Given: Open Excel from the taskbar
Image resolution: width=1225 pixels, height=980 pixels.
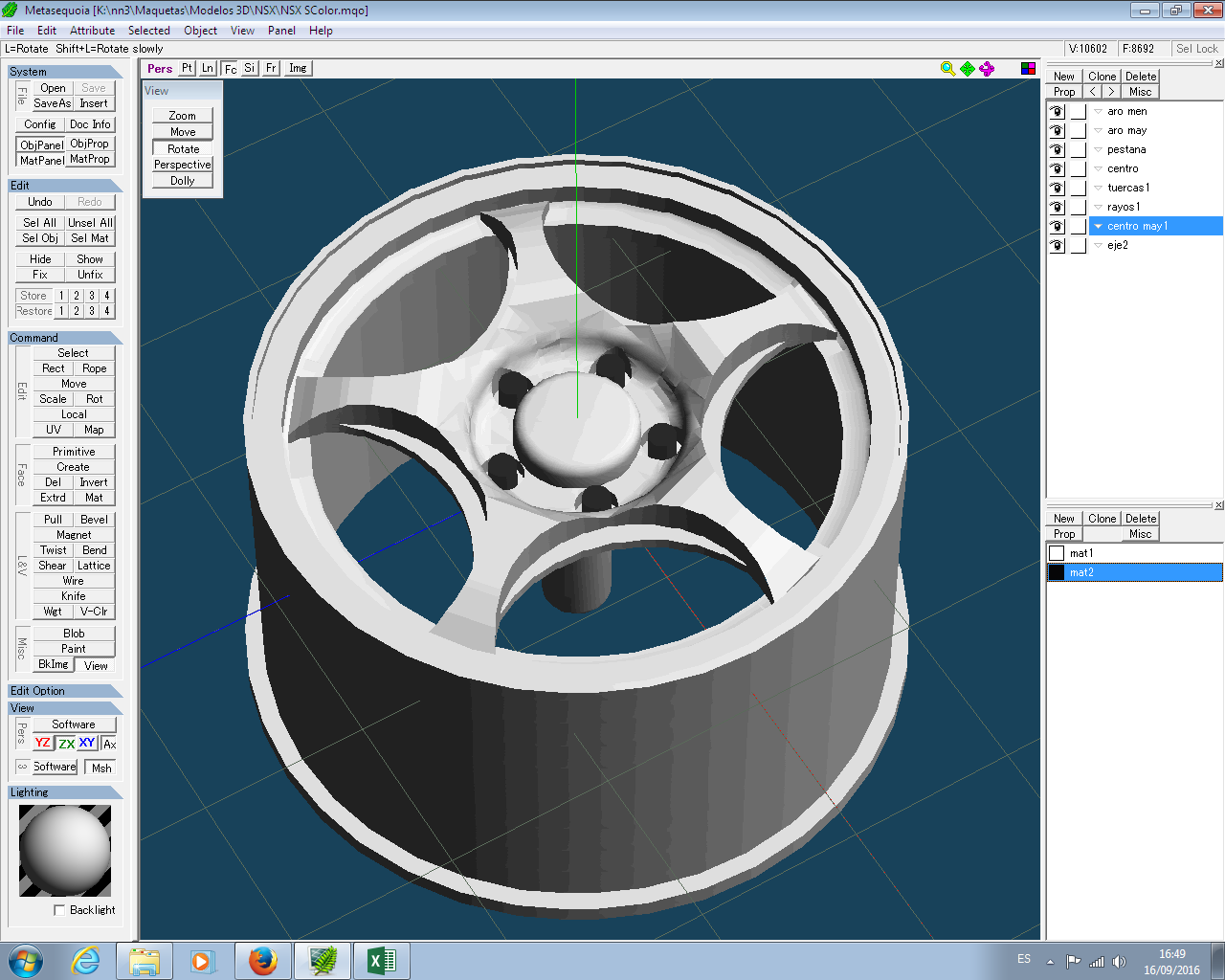Looking at the screenshot, I should point(381,961).
